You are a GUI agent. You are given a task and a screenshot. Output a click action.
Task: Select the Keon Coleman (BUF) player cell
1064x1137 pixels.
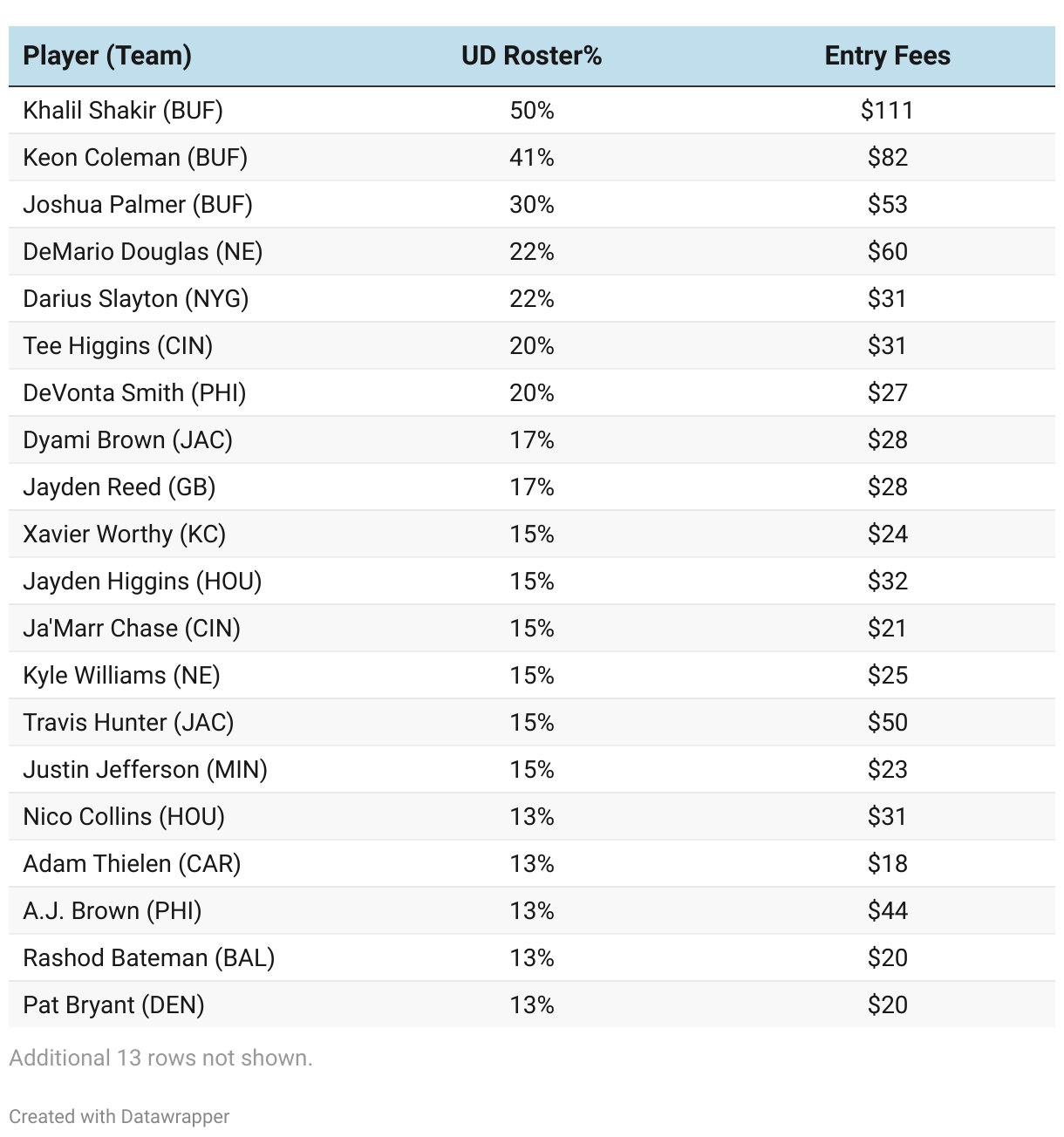(x=135, y=157)
